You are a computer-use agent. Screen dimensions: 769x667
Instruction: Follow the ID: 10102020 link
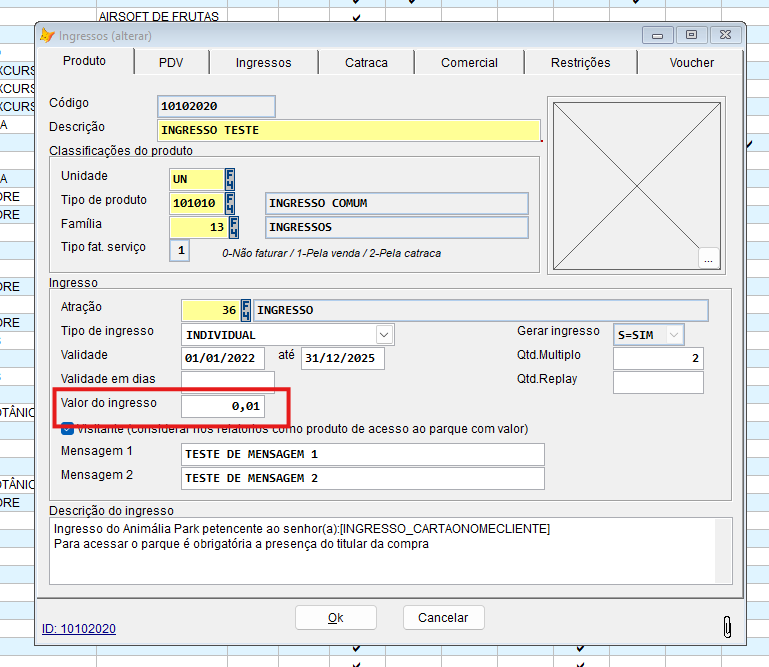tap(79, 629)
